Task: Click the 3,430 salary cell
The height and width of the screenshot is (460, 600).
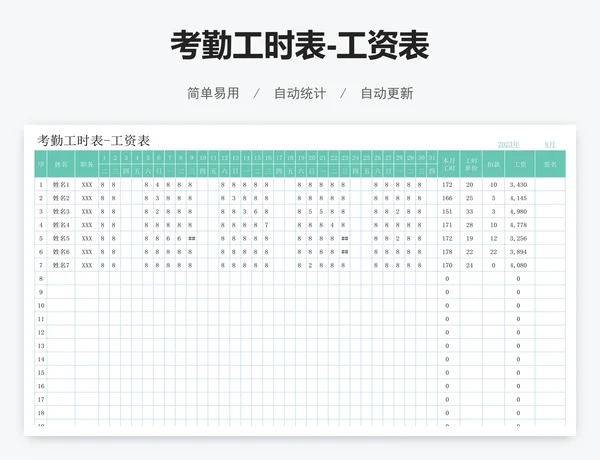Action: 518,185
